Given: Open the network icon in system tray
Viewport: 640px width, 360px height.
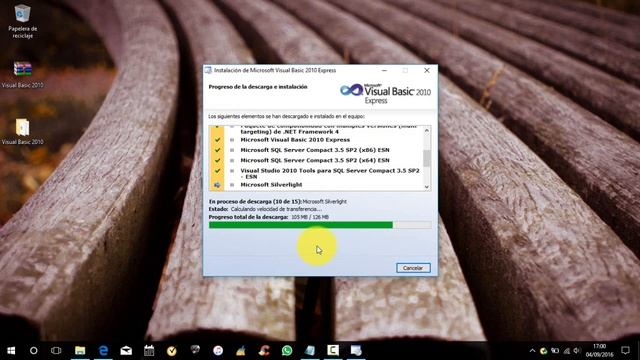Looking at the screenshot, I should click(x=567, y=351).
